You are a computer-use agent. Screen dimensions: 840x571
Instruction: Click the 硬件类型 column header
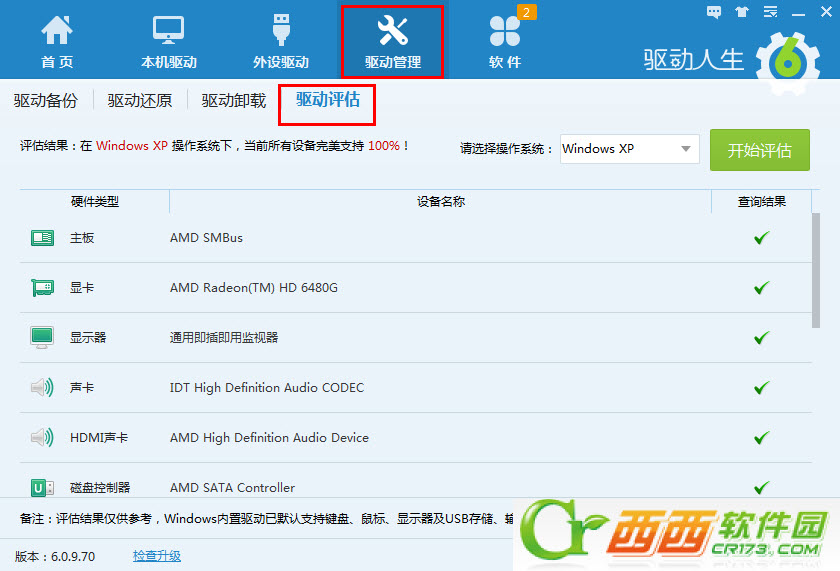tap(95, 202)
